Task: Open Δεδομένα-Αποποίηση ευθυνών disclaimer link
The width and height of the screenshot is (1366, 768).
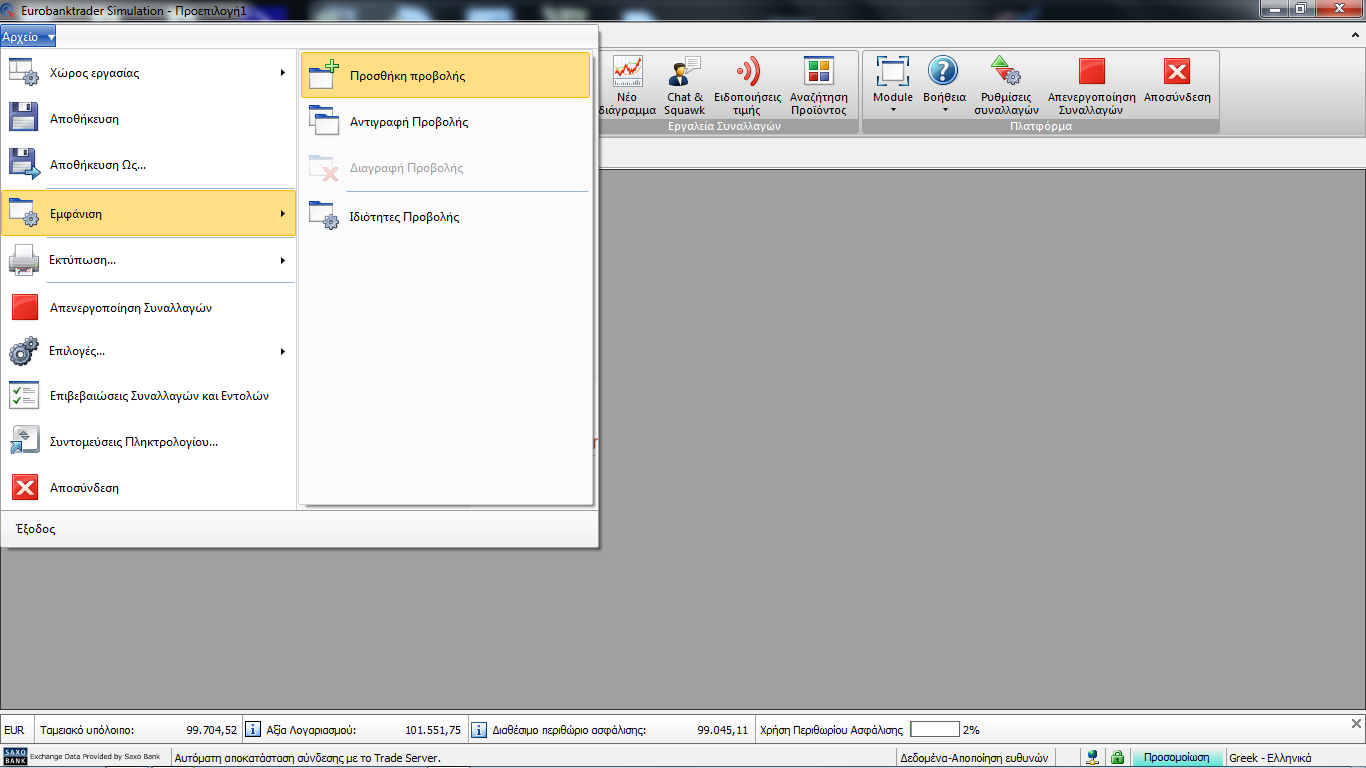Action: tap(974, 758)
